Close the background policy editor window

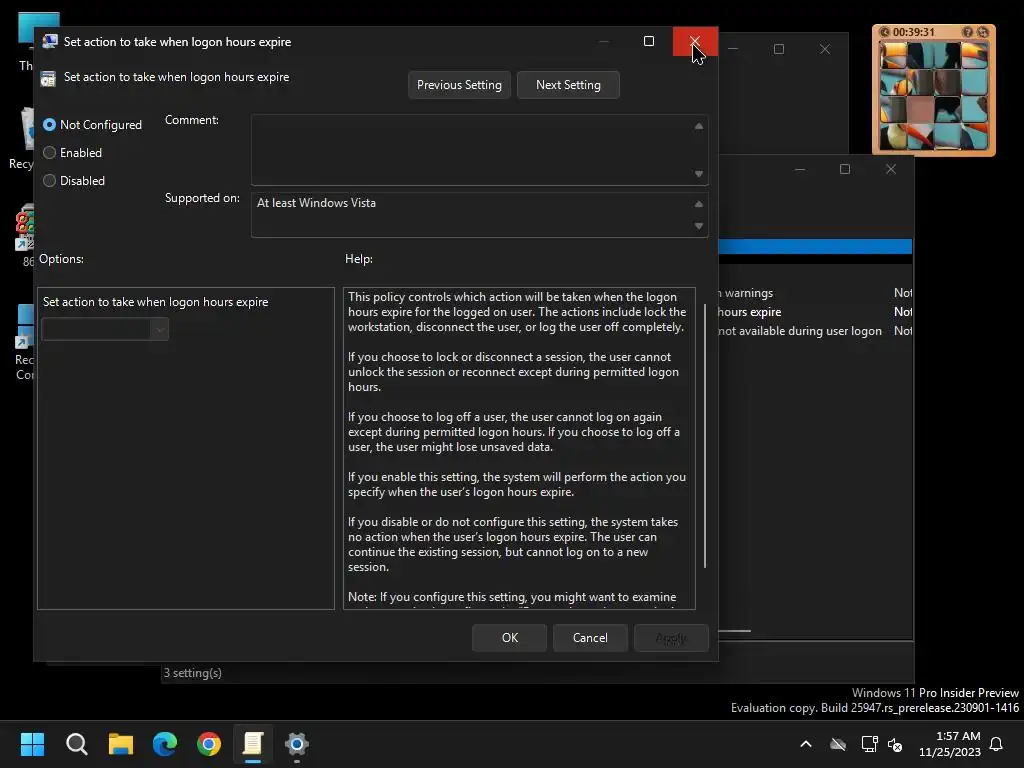point(891,169)
